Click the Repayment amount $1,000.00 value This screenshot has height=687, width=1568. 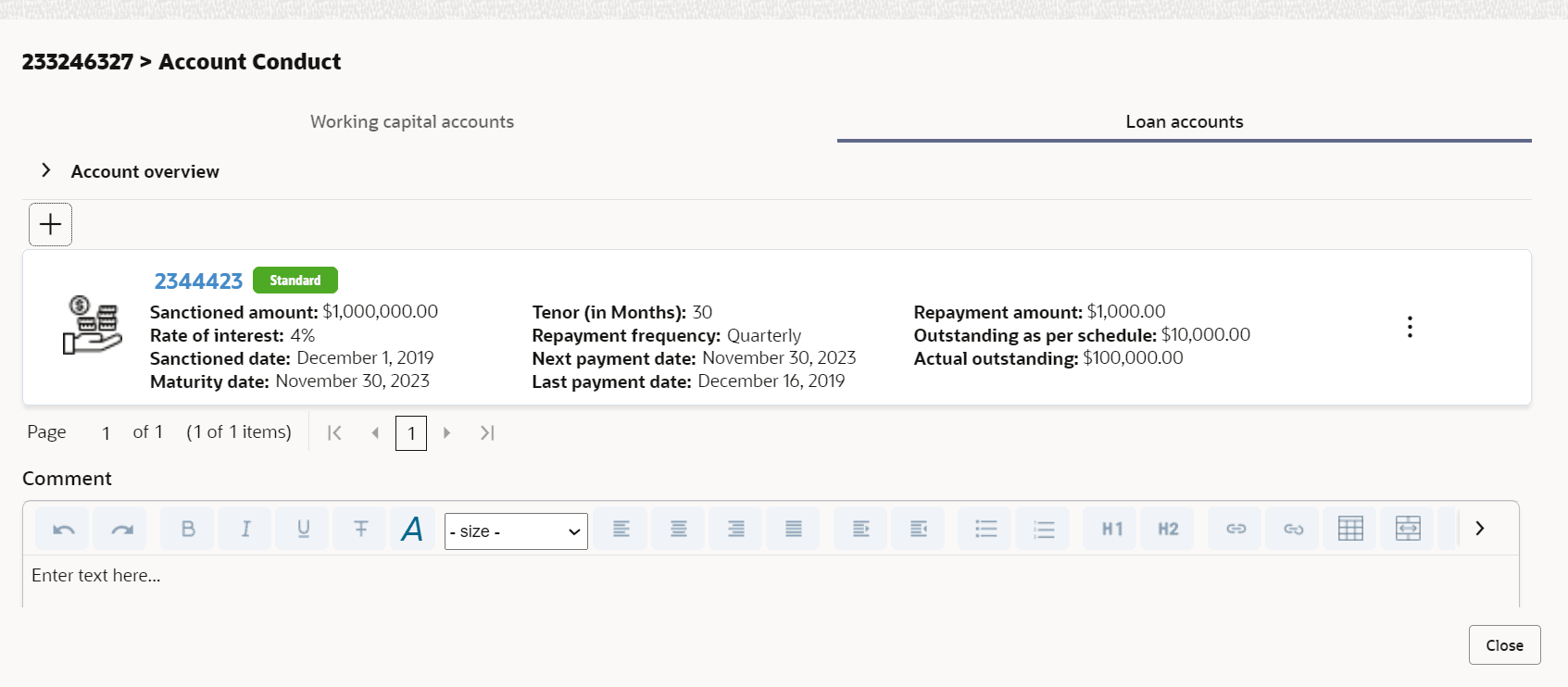coord(1126,312)
